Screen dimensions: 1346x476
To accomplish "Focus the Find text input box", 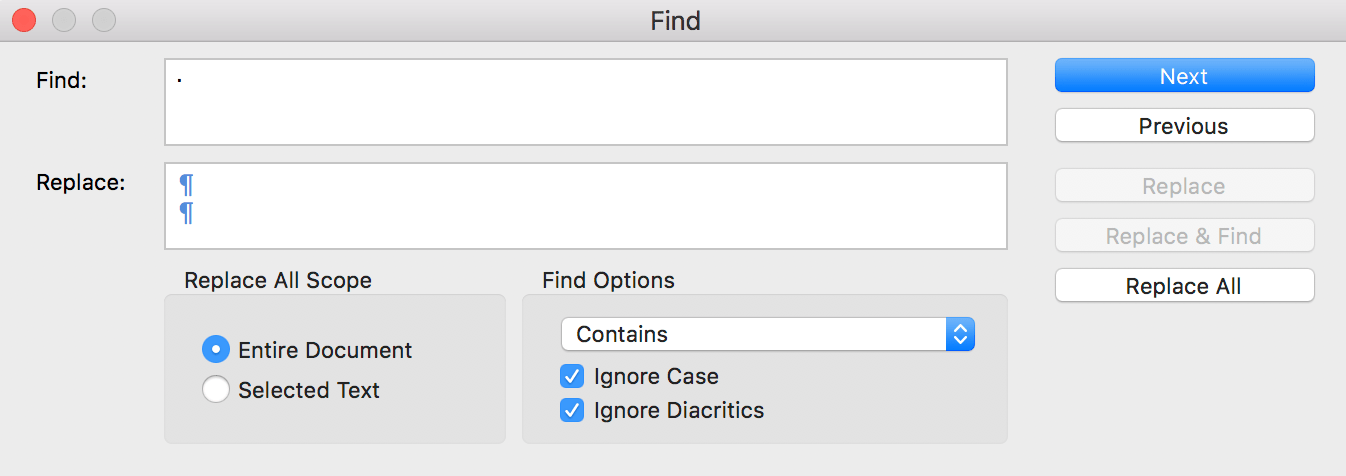I will pos(585,102).
